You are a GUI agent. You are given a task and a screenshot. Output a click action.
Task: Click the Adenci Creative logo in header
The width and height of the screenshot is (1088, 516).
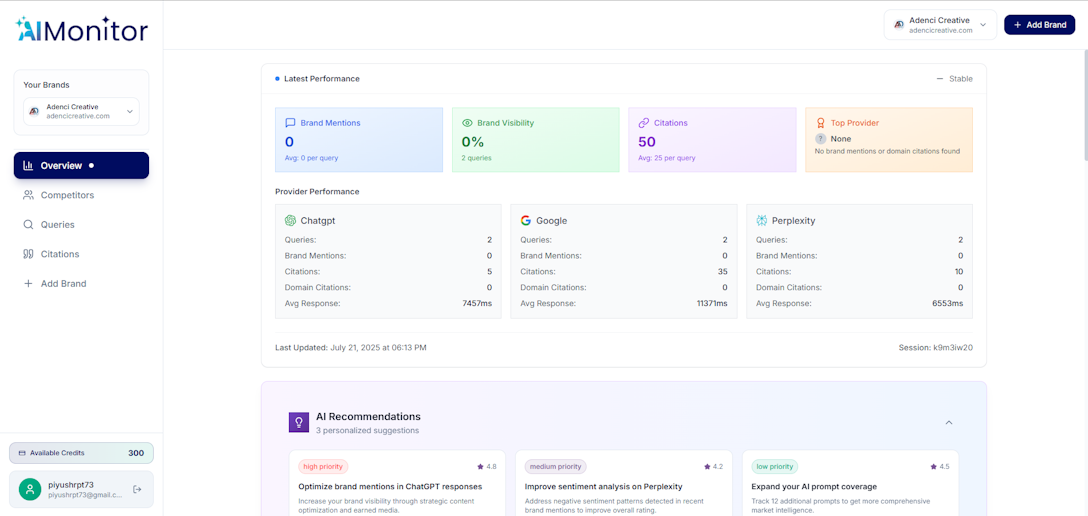coord(899,24)
